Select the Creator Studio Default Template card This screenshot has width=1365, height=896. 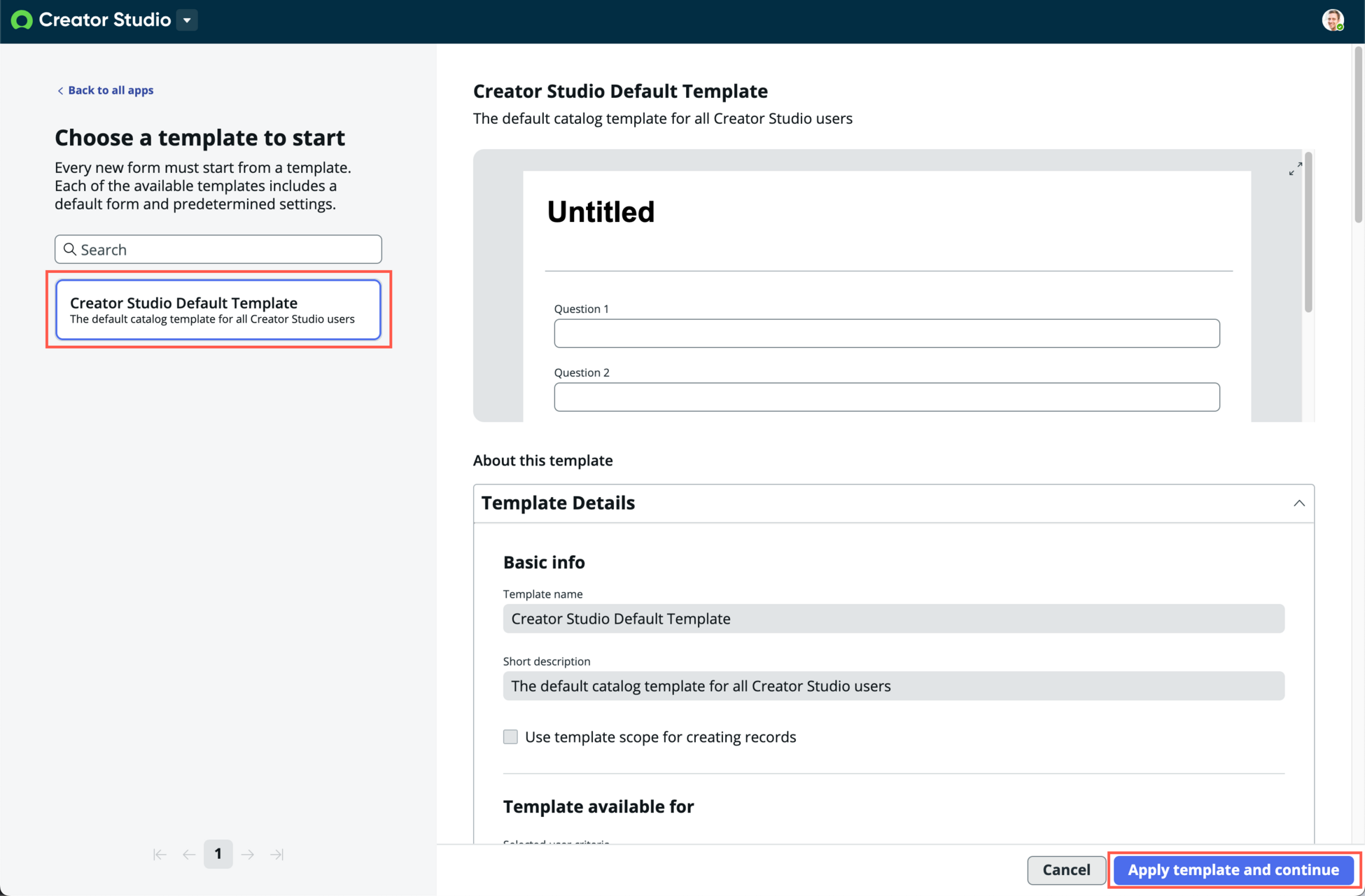[x=218, y=310]
